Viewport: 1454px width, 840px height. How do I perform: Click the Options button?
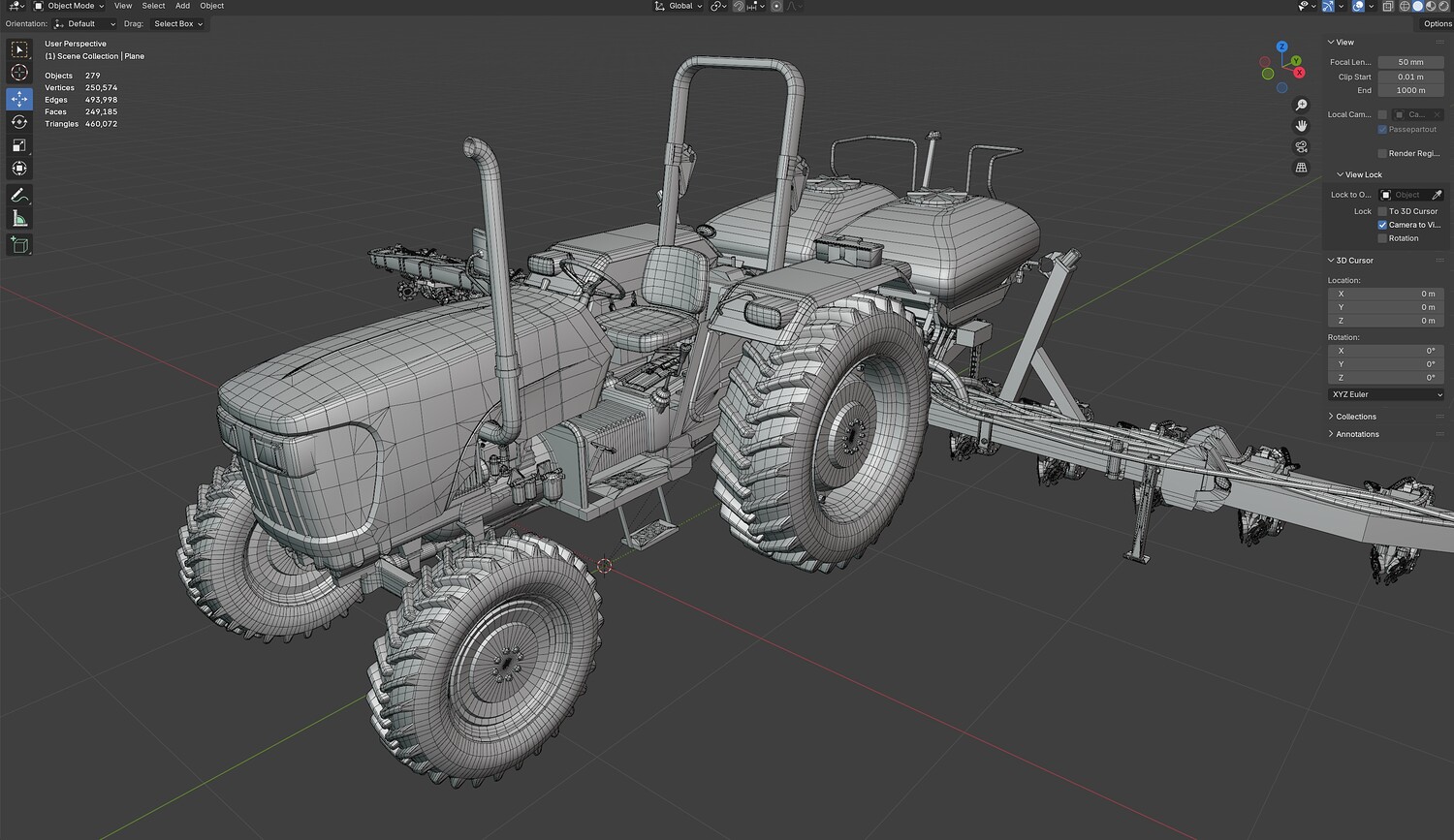1437,23
